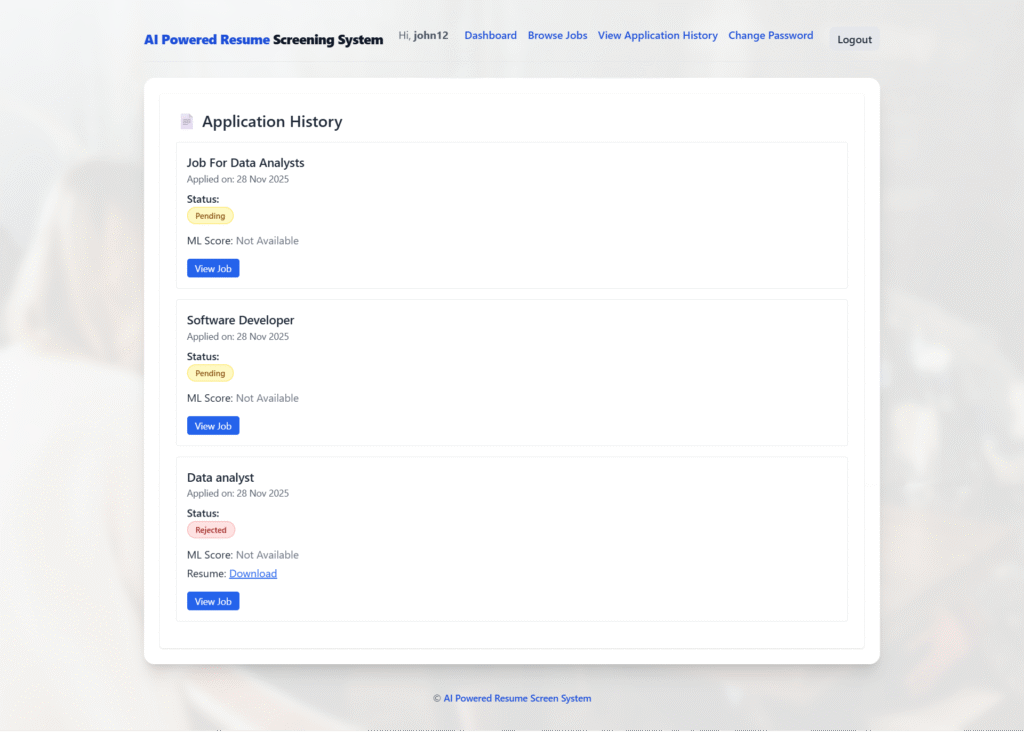Screen dimensions: 1024x732
Task: Click the Pending badge on Job For Data Analysts
Action: click(210, 215)
